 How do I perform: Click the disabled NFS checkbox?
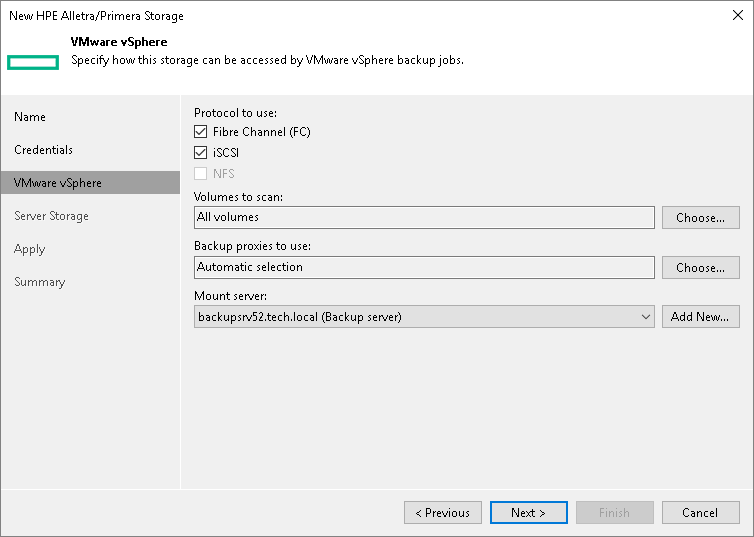pos(201,174)
